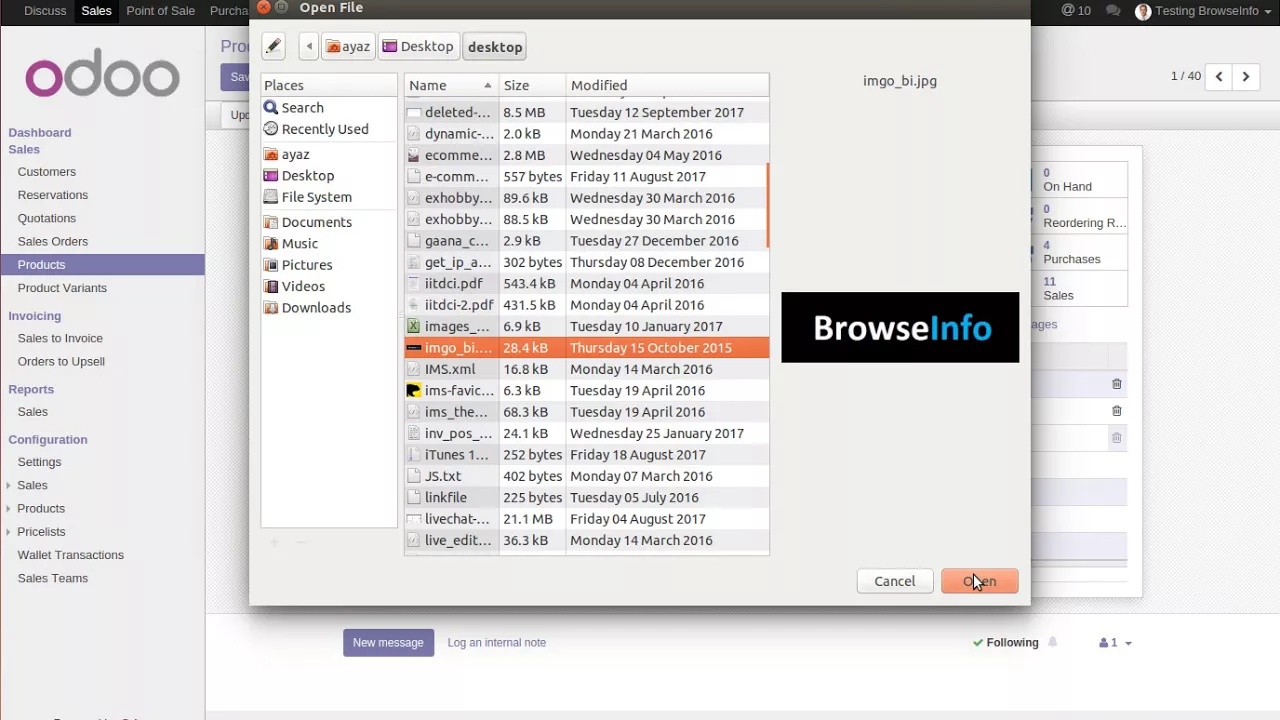The image size is (1280, 720).
Task: Click the BrowseInfo preview image
Action: tap(900, 327)
